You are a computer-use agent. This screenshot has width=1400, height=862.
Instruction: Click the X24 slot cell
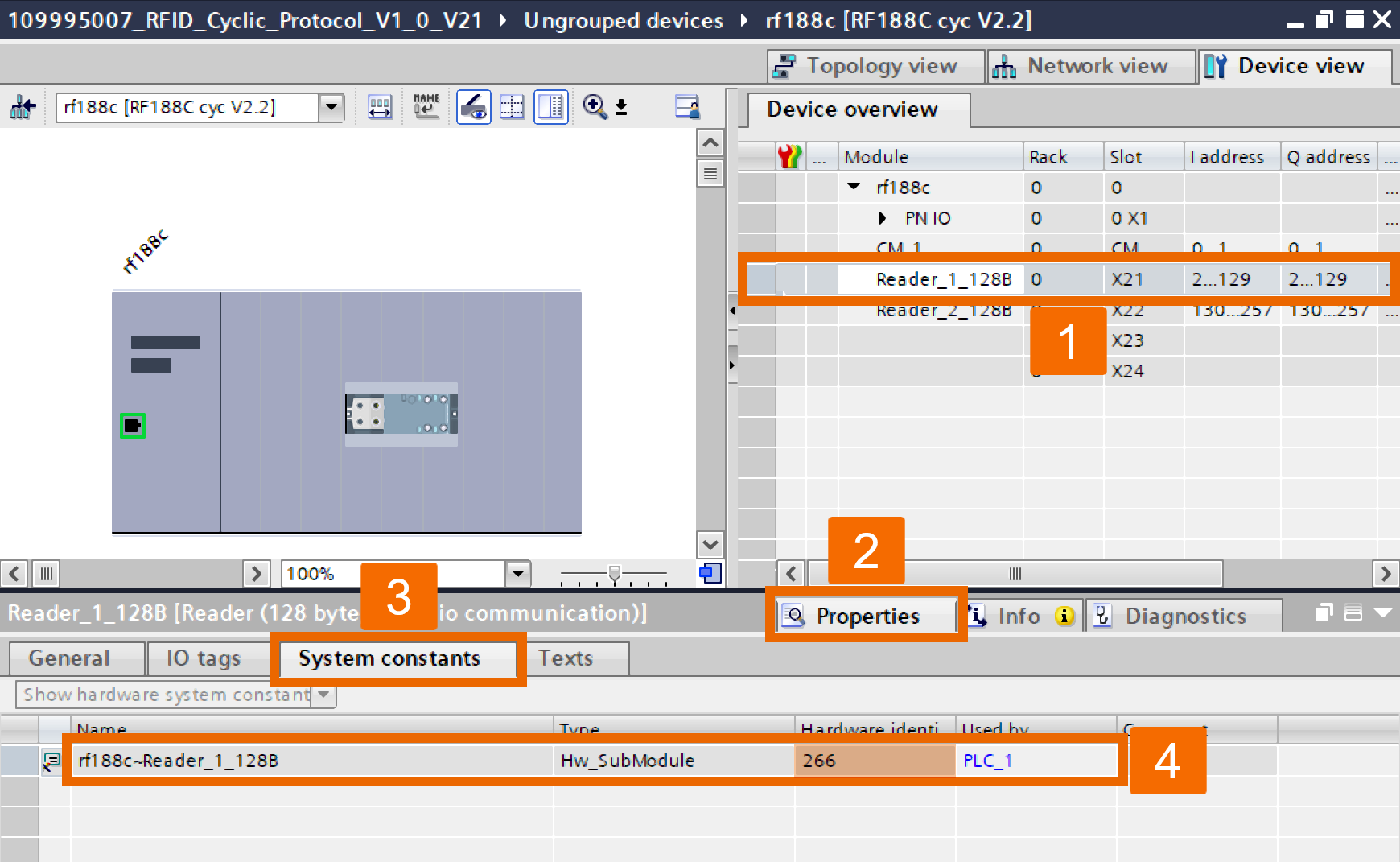[1143, 371]
